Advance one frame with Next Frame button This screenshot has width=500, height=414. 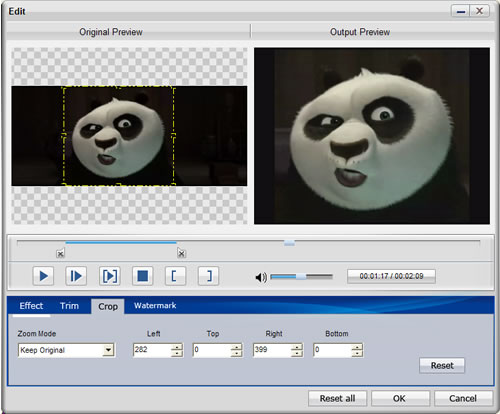click(x=76, y=276)
